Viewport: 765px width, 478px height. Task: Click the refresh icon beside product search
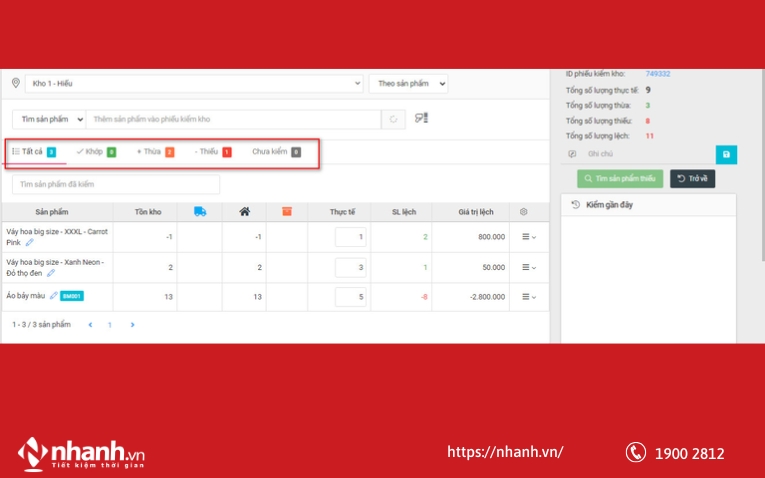pyautogui.click(x=394, y=120)
